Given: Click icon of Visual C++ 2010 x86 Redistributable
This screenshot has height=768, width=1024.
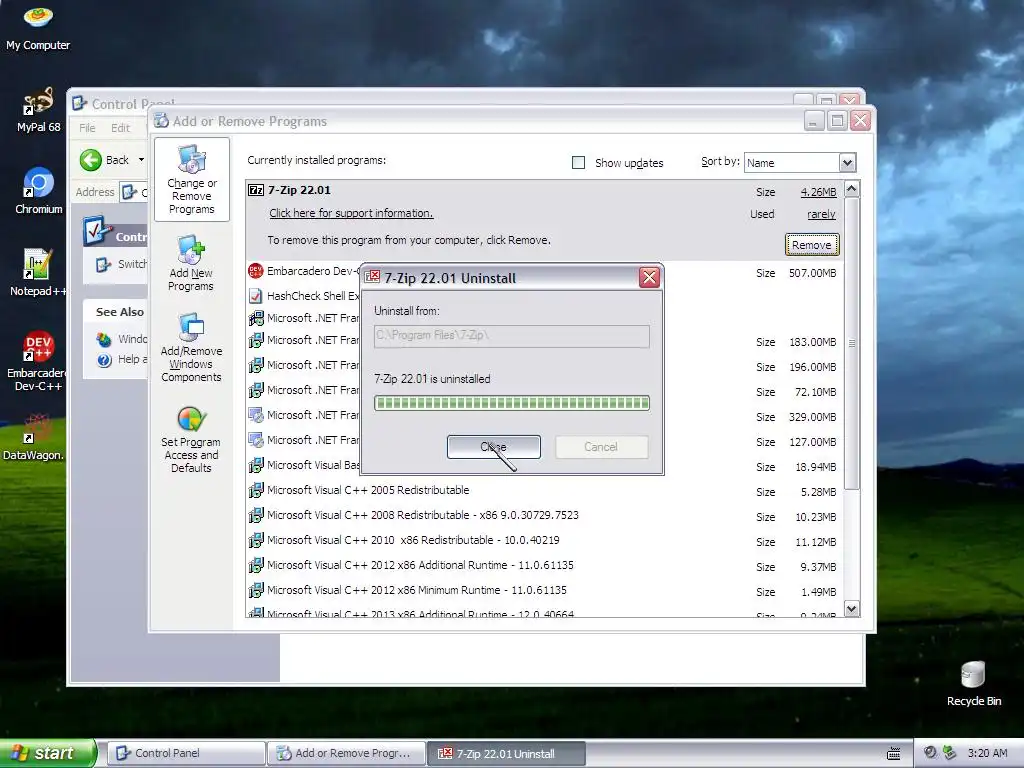Looking at the screenshot, I should point(255,540).
